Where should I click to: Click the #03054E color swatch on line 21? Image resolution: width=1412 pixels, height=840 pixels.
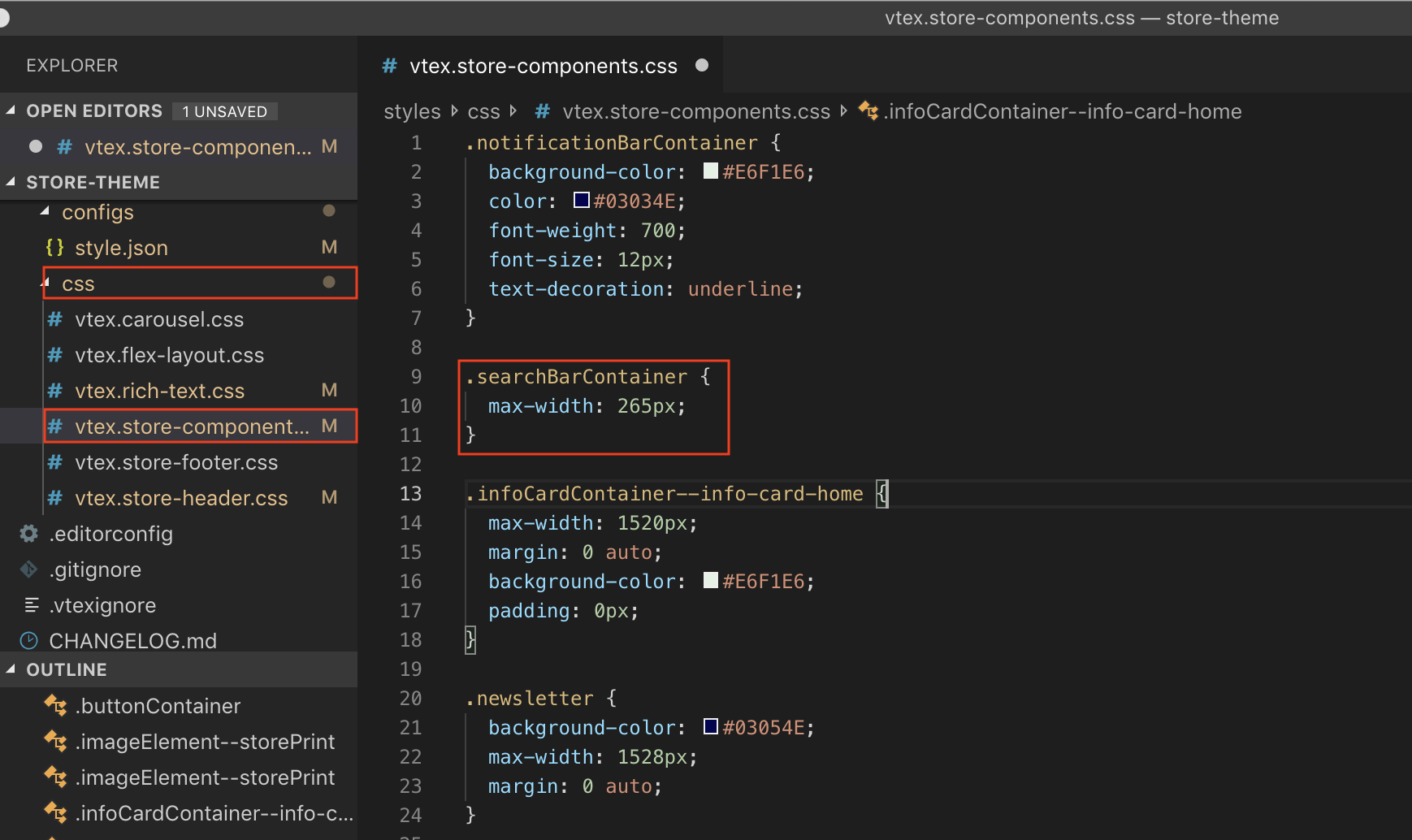tap(711, 726)
